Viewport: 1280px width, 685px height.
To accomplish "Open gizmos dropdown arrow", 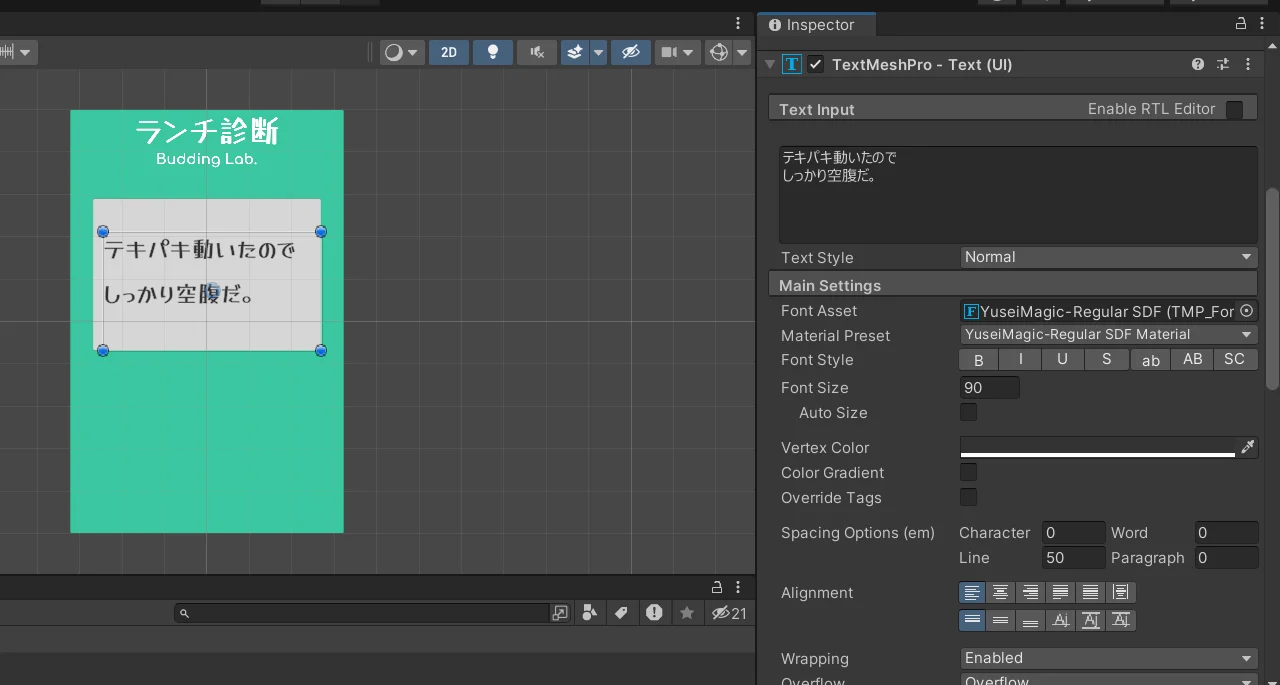I will 742,52.
